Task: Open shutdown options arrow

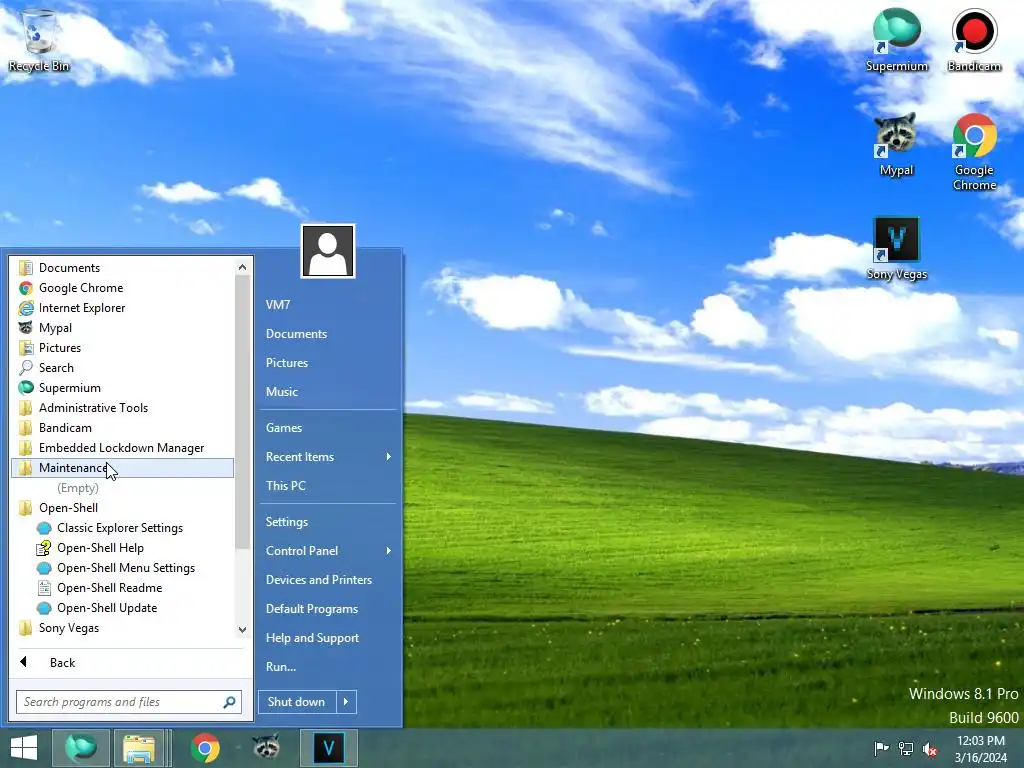Action: pos(346,702)
